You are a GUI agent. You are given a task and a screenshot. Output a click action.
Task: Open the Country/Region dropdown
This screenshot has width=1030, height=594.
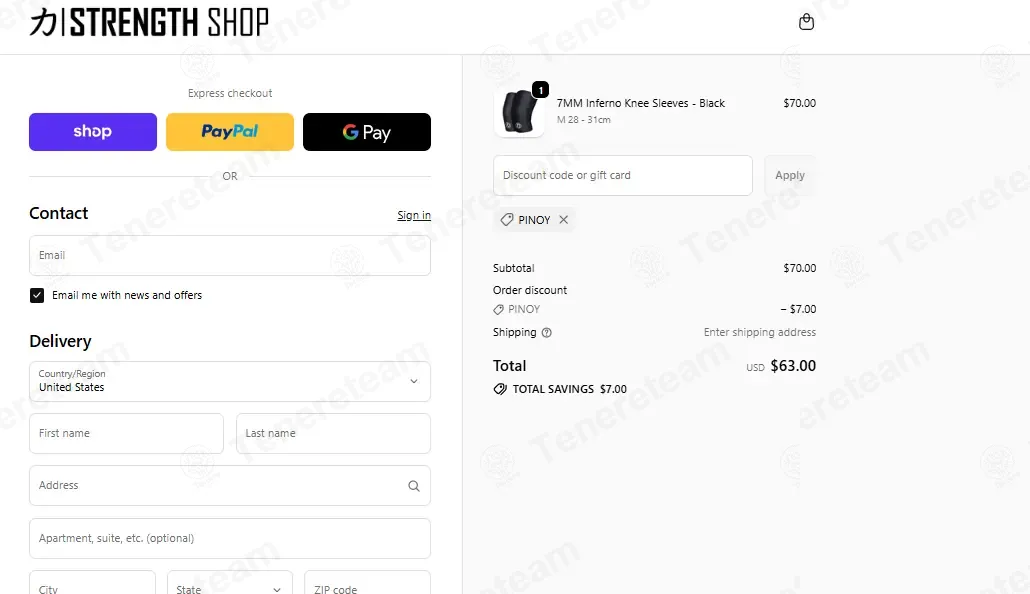click(x=230, y=381)
